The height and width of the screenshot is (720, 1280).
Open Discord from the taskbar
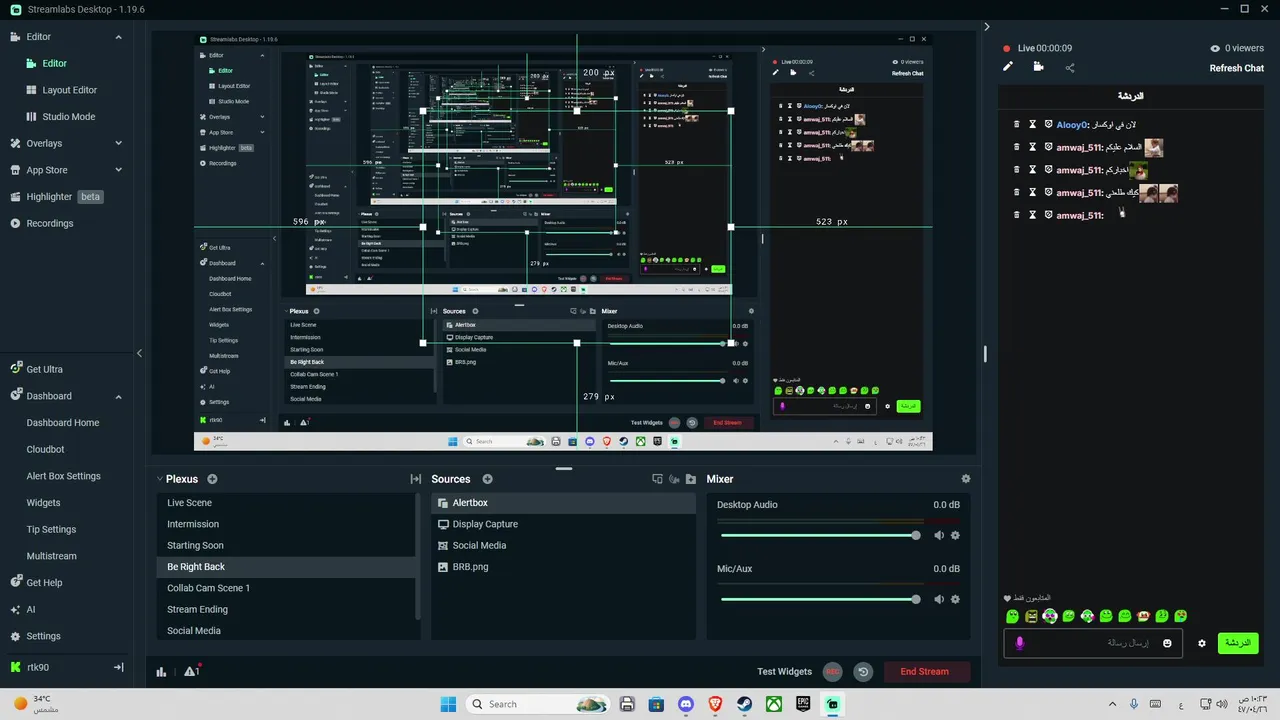coord(686,704)
